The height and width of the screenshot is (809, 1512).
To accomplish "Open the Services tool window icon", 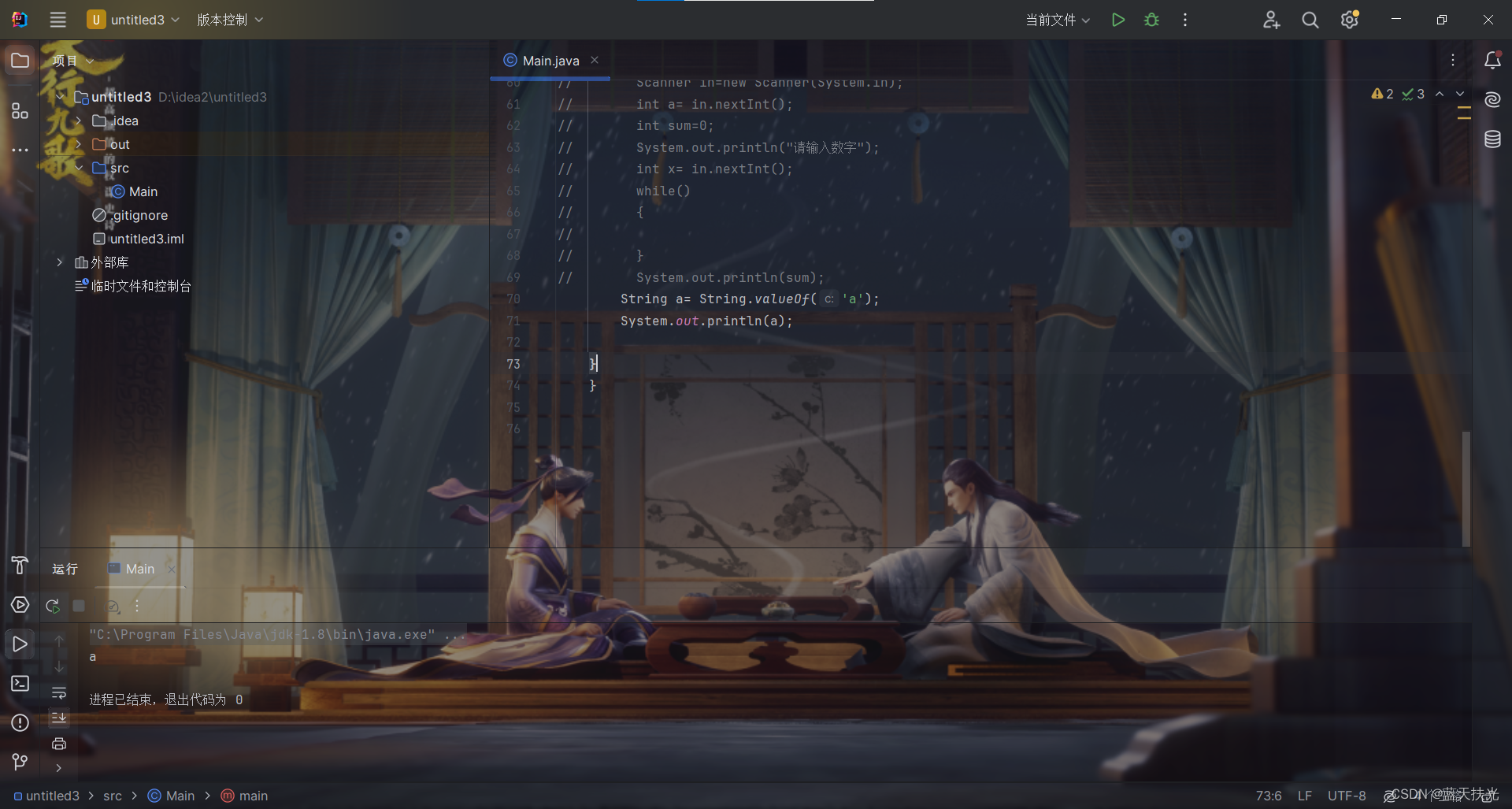I will pos(20,604).
